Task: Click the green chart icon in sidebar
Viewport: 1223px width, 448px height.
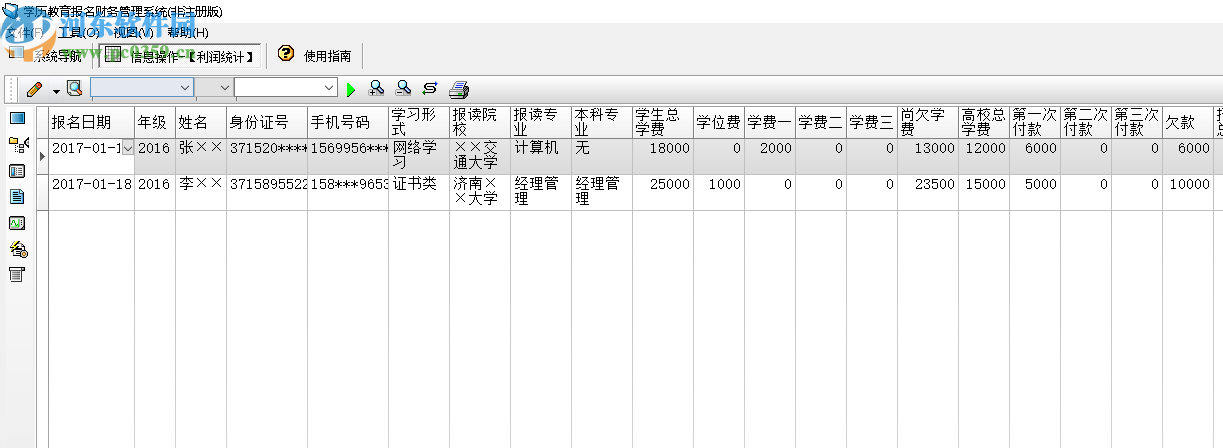Action: [17, 223]
